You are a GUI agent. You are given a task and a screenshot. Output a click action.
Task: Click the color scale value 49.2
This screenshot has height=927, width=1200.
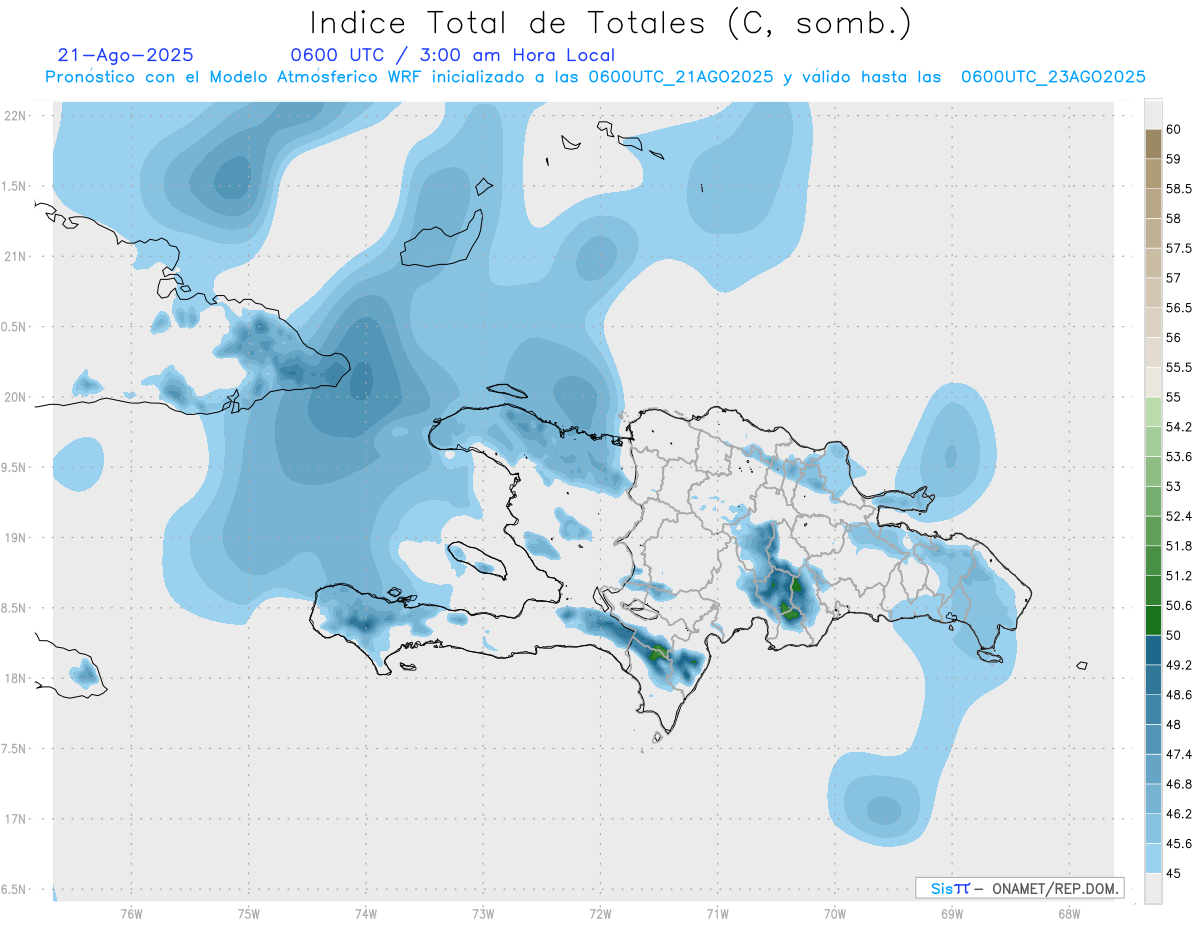[x=1178, y=665]
